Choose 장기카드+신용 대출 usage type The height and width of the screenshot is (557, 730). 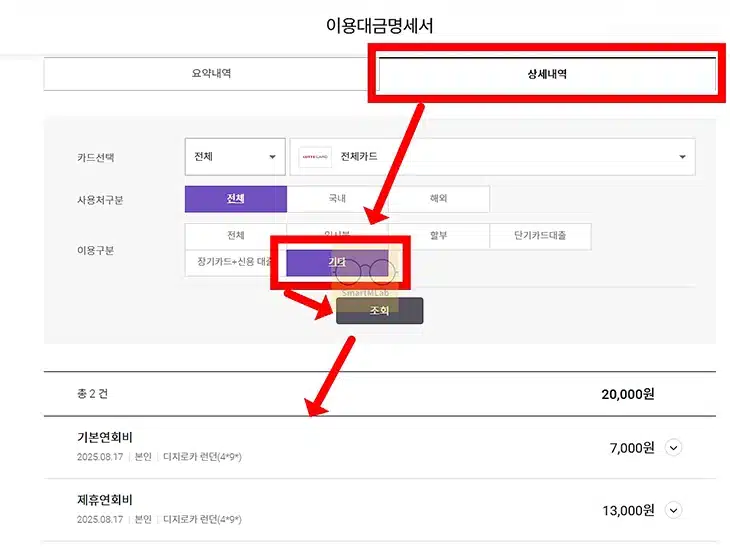pos(235,263)
